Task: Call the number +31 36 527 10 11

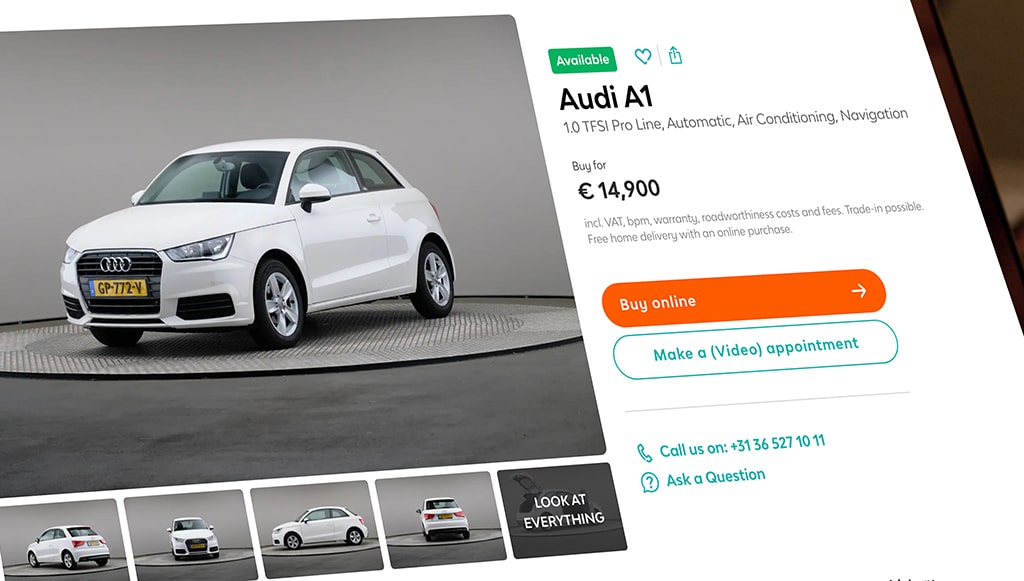Action: coord(742,446)
